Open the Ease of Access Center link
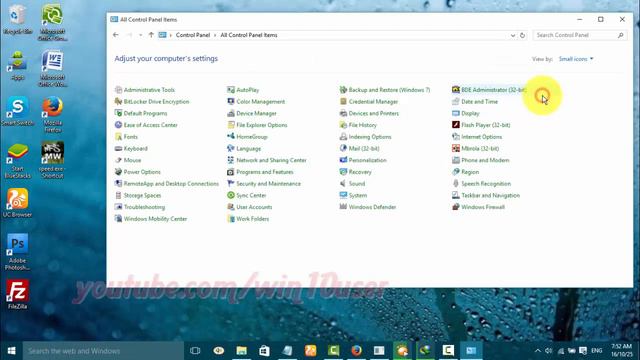 click(x=151, y=125)
